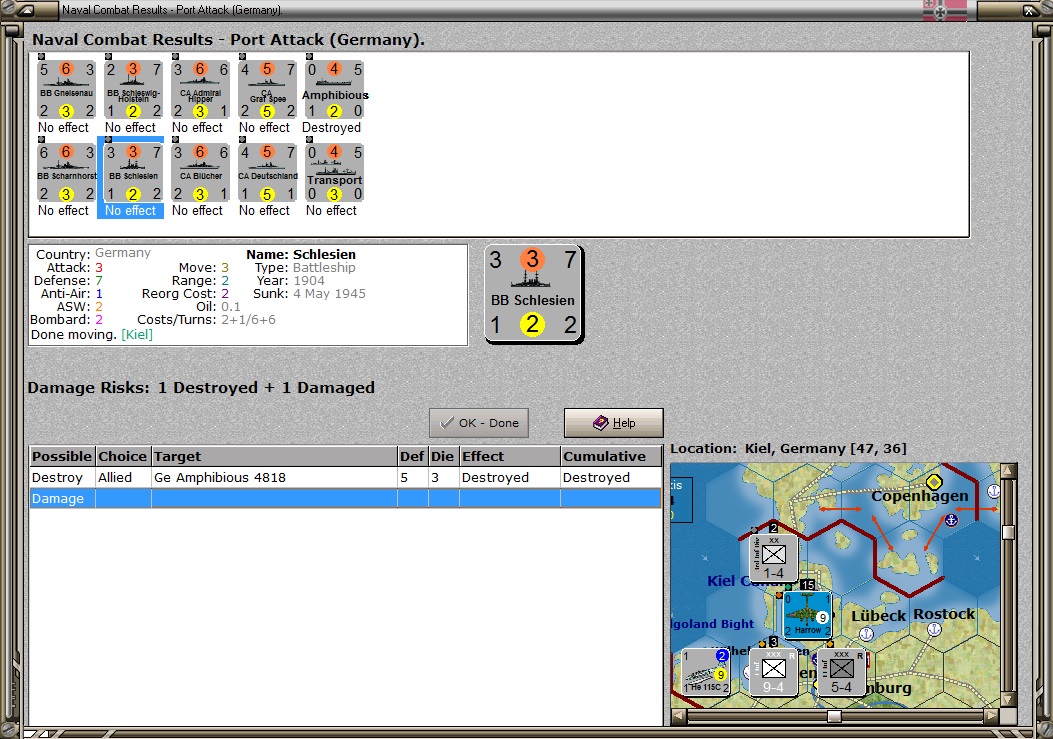The image size is (1053, 739).
Task: Click the map horizontal scrollbar thumb
Action: tap(834, 716)
